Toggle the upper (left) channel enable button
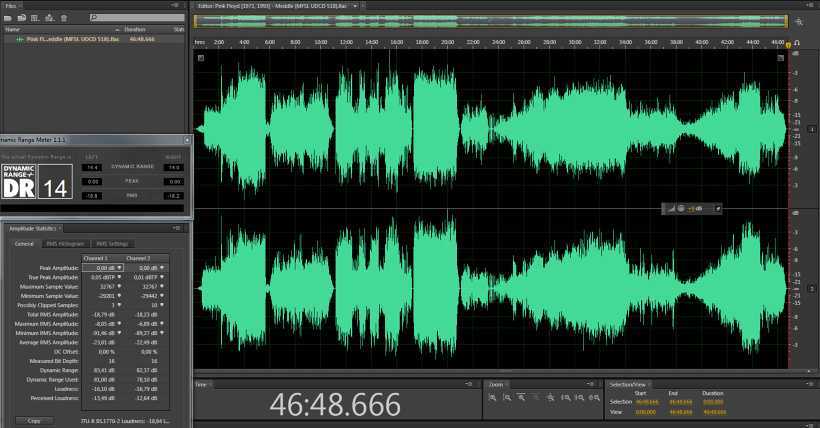Viewport: 820px width, 428px height. click(812, 129)
